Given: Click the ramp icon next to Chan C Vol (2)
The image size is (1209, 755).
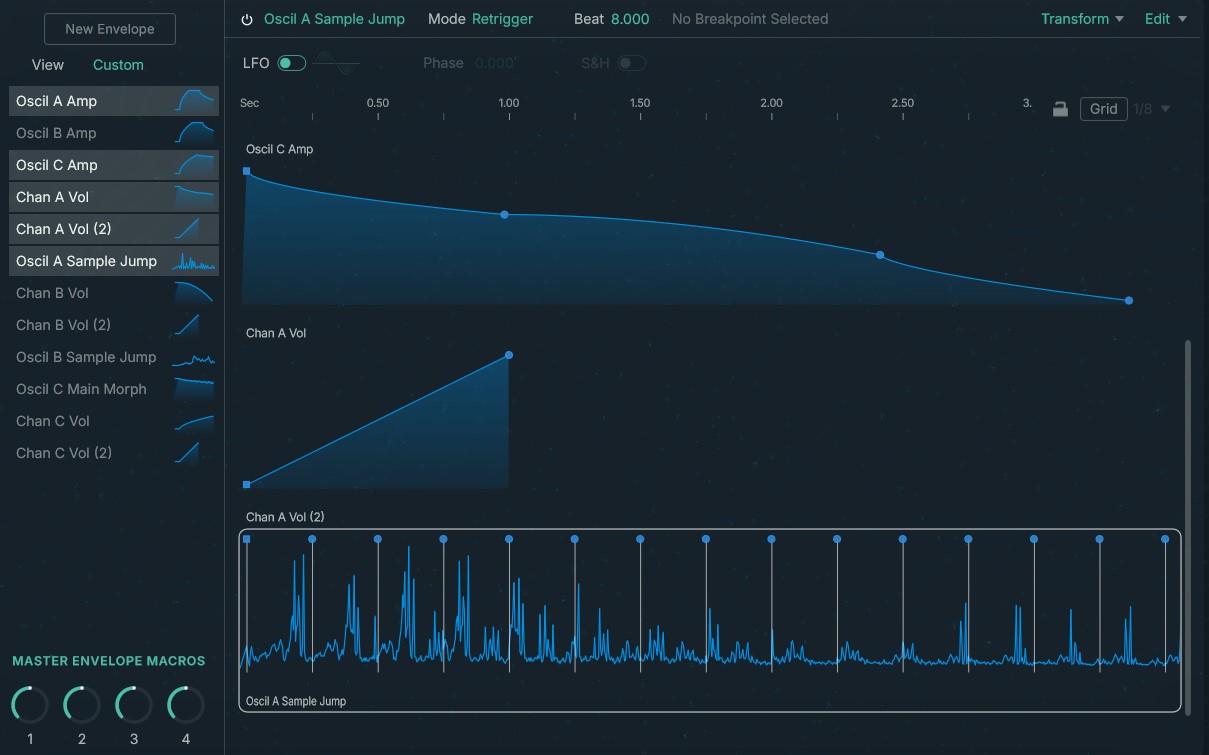Looking at the screenshot, I should click(196, 452).
